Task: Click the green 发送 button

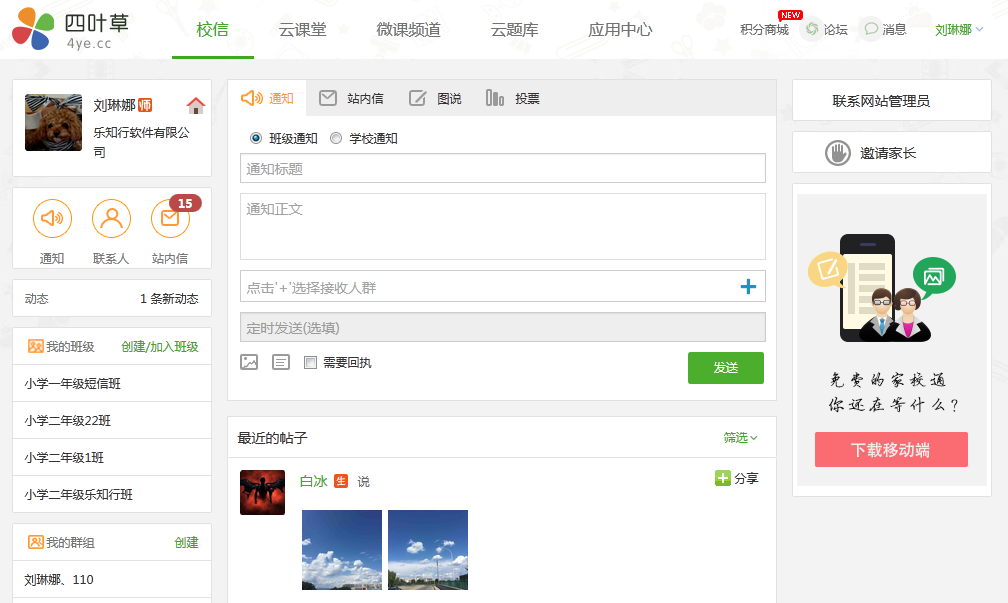Action: (726, 368)
